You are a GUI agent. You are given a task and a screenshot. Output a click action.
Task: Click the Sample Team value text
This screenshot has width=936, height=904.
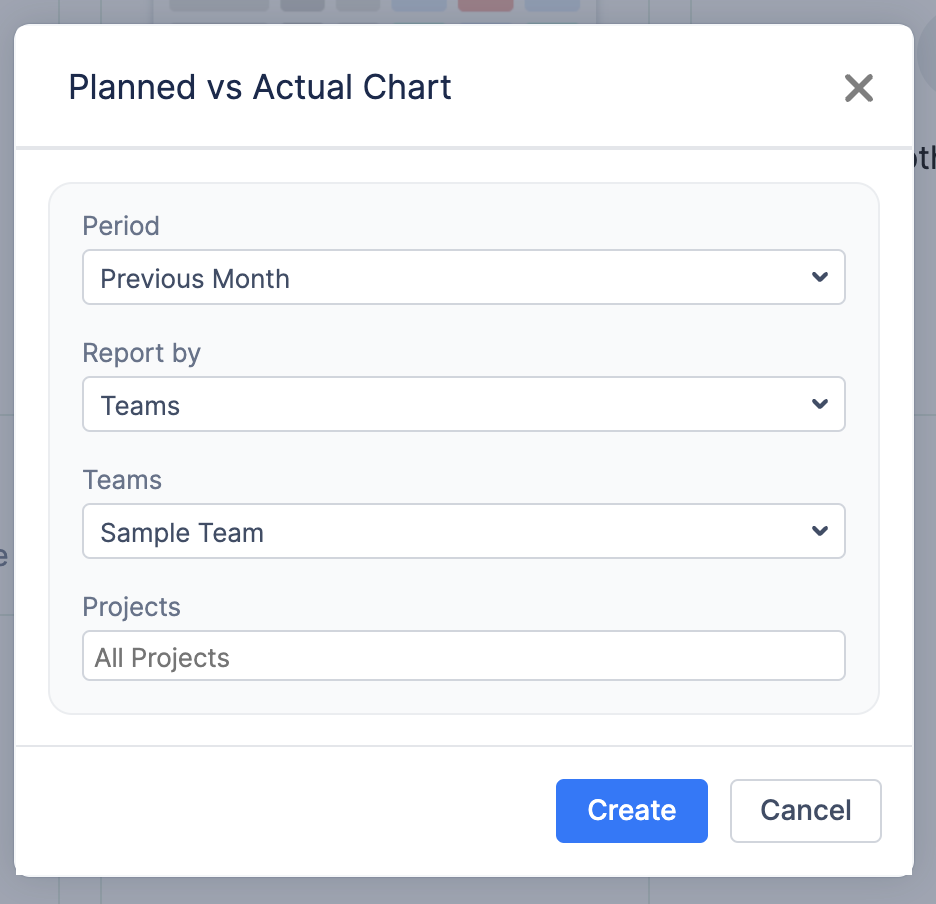182,533
